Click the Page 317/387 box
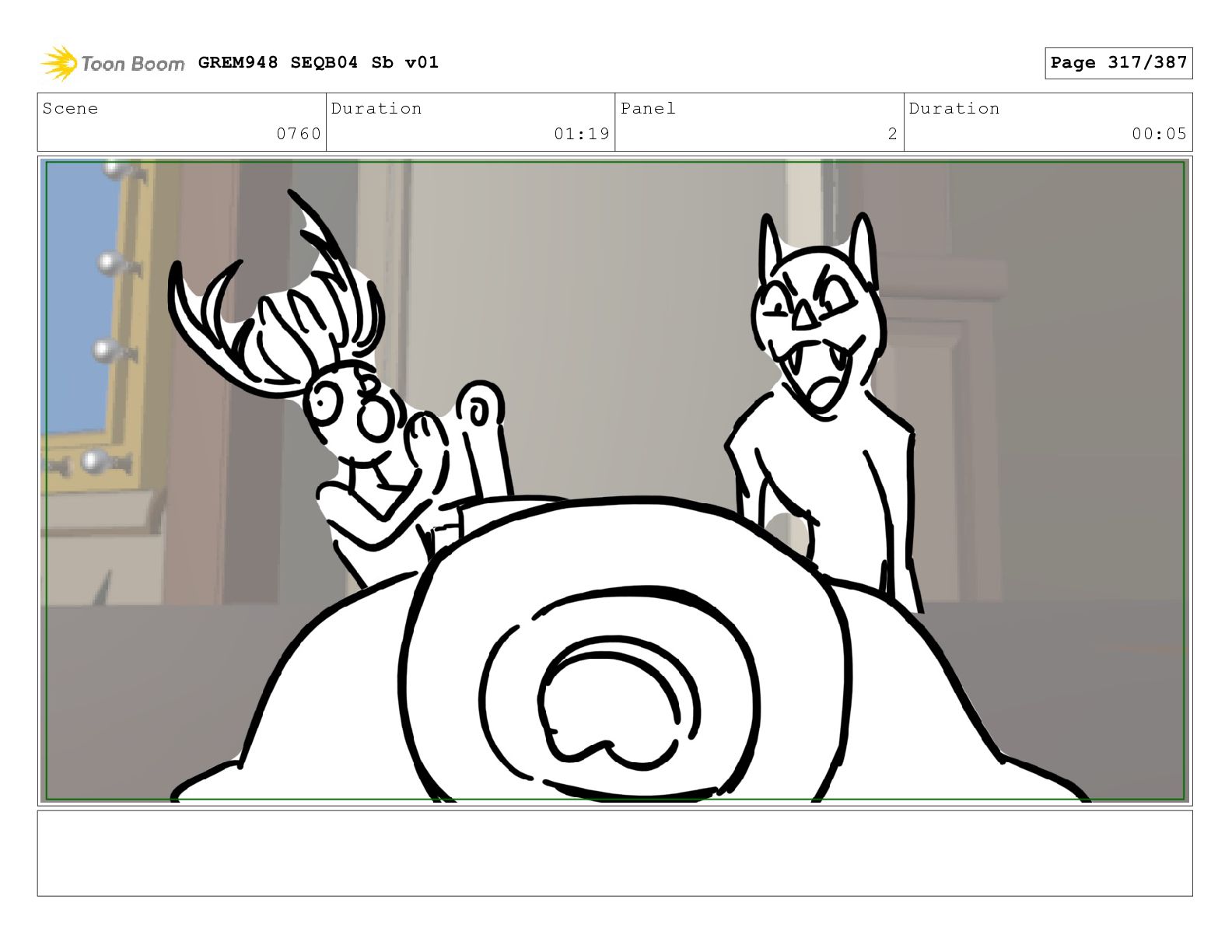The width and height of the screenshot is (1232, 952). [1118, 63]
